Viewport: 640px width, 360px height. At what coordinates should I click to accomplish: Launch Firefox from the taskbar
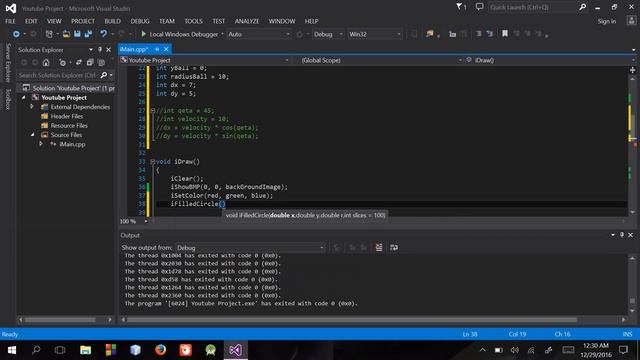(160, 350)
